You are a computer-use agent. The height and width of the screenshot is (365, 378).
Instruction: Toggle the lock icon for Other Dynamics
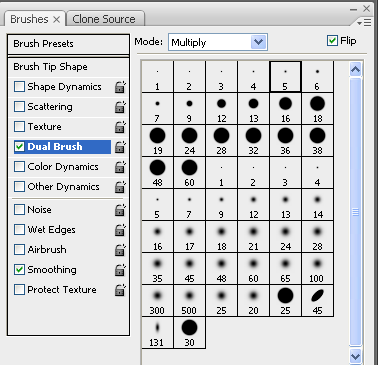click(x=120, y=187)
